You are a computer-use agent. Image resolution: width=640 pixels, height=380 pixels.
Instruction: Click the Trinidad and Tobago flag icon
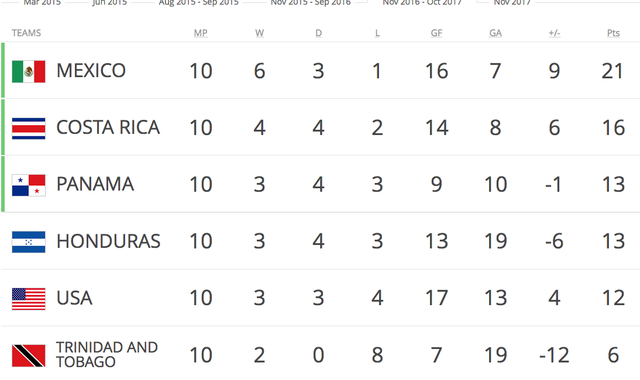[29, 356]
